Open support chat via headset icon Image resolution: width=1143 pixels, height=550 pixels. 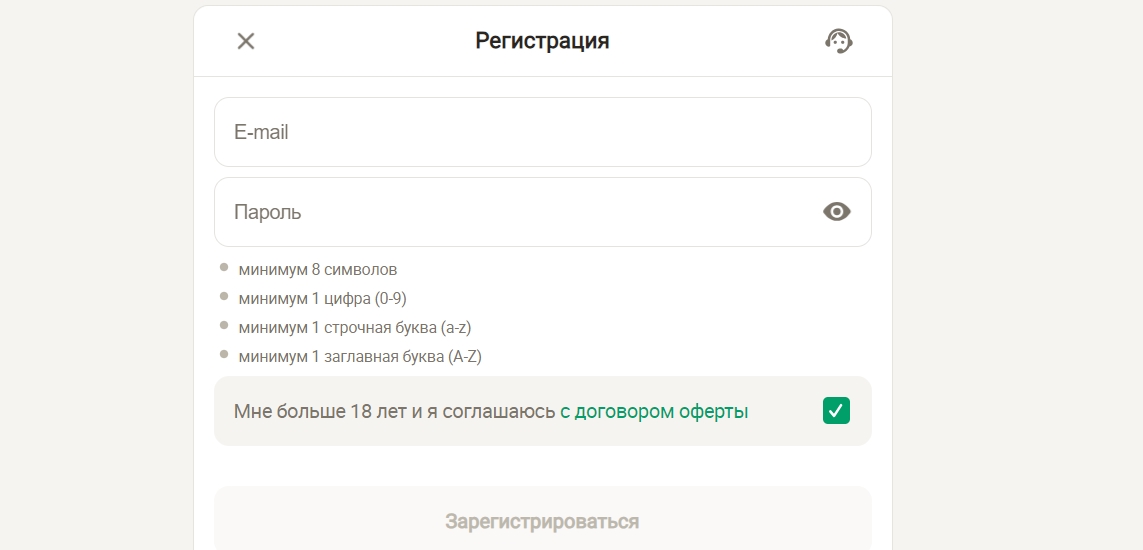(x=839, y=41)
